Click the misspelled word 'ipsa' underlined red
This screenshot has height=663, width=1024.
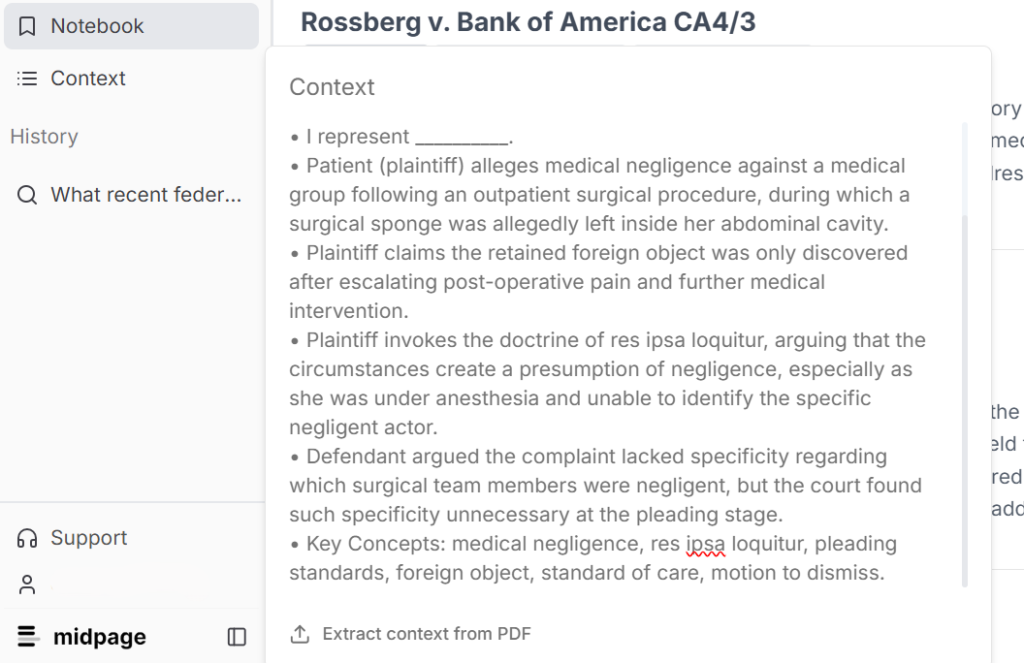[705, 544]
